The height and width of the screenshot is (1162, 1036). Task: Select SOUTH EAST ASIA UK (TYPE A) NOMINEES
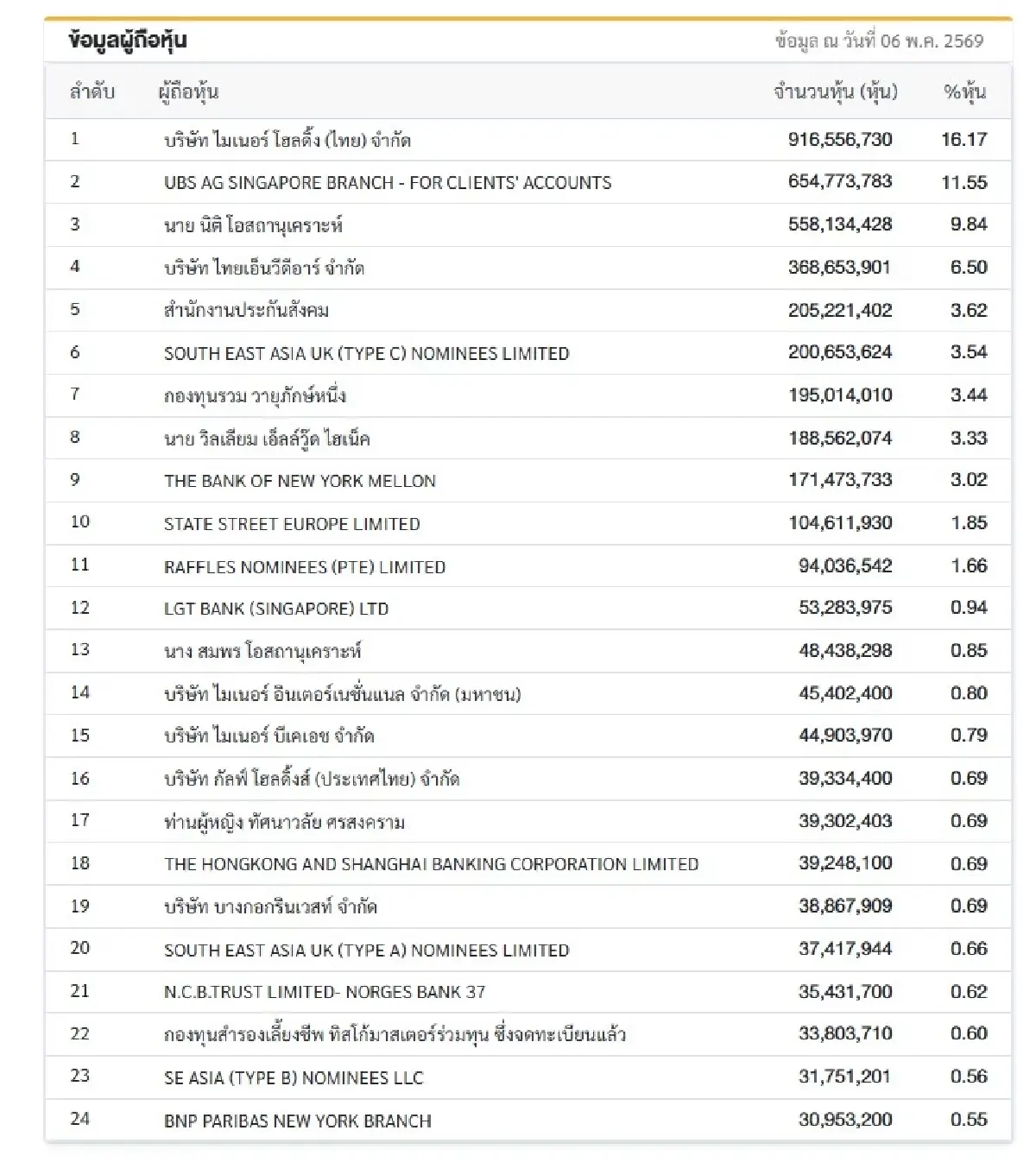367,950
